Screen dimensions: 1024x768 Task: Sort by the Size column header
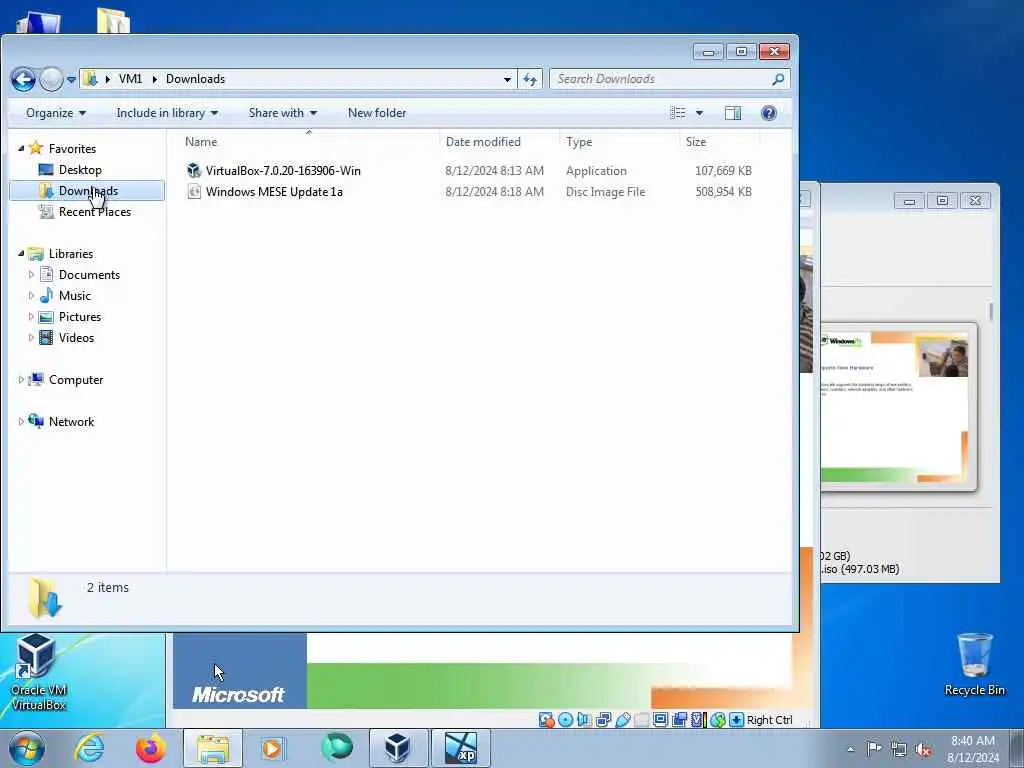tap(719, 142)
